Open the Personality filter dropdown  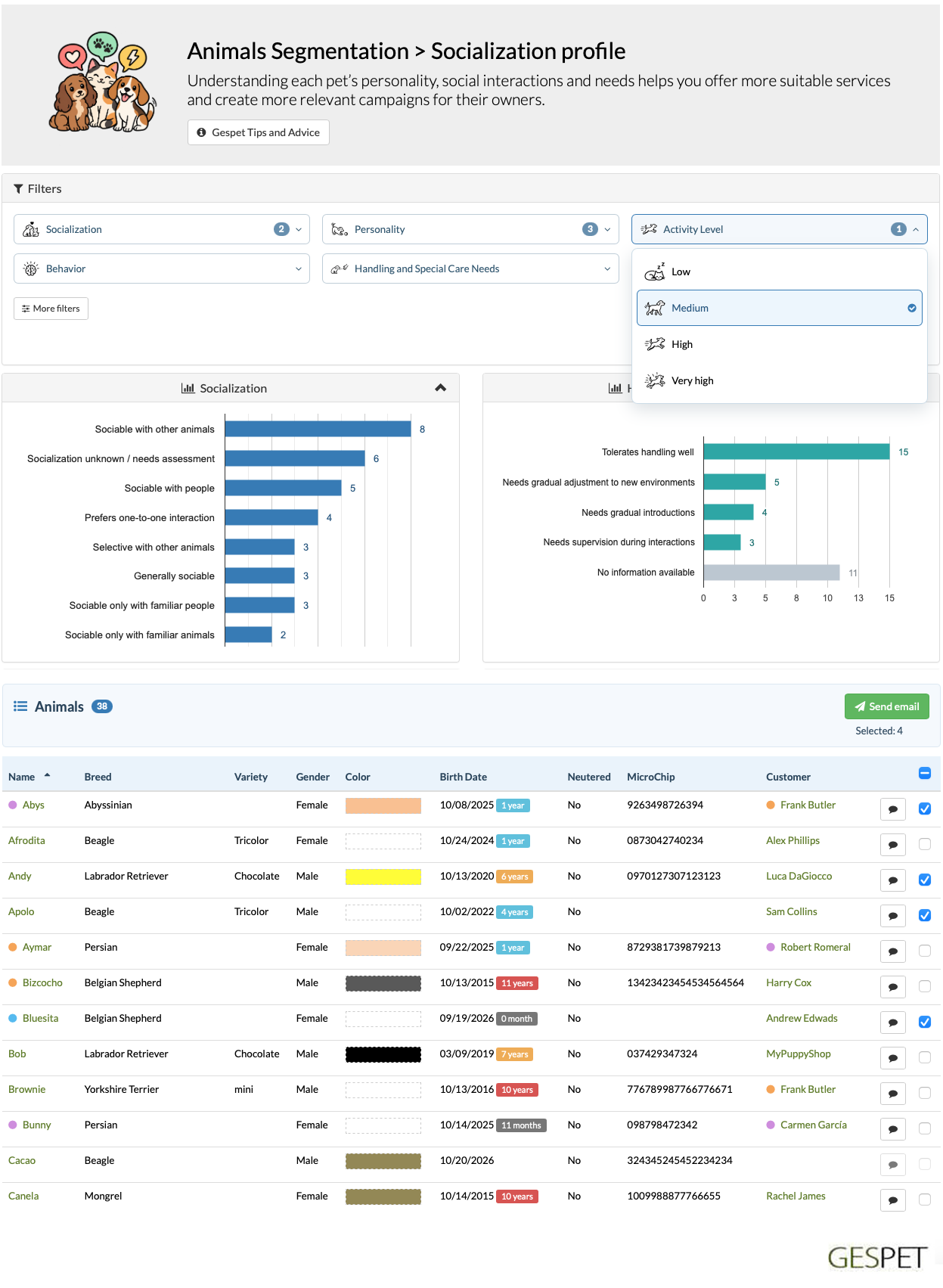tap(470, 229)
